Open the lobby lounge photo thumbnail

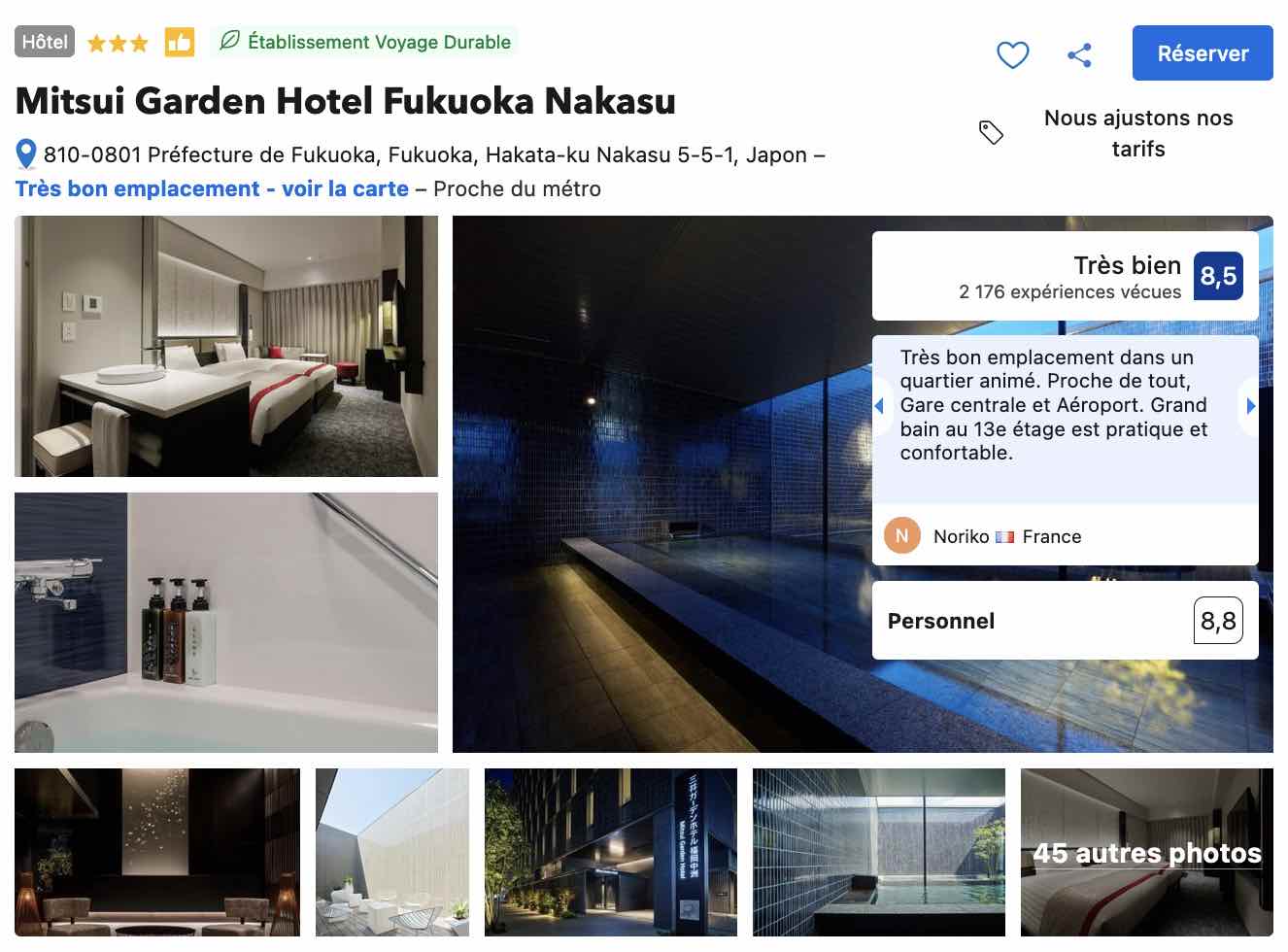click(x=157, y=853)
